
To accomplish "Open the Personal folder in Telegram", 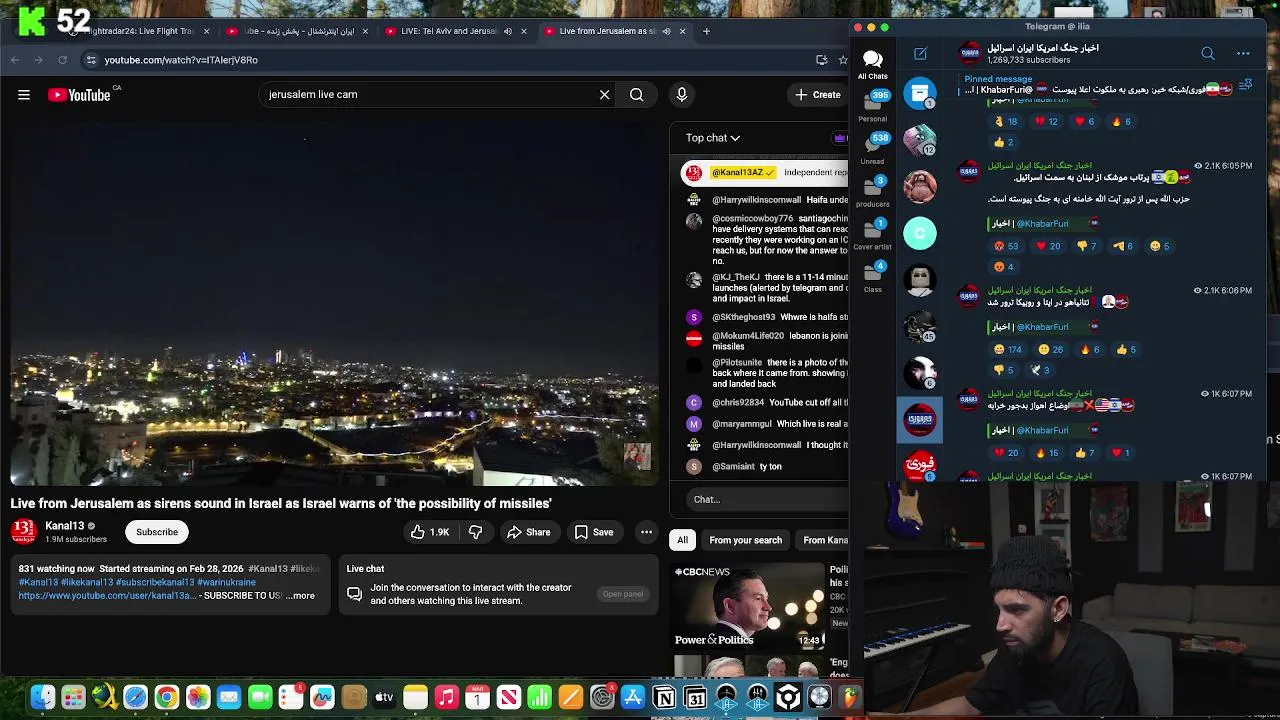I will pos(872,107).
